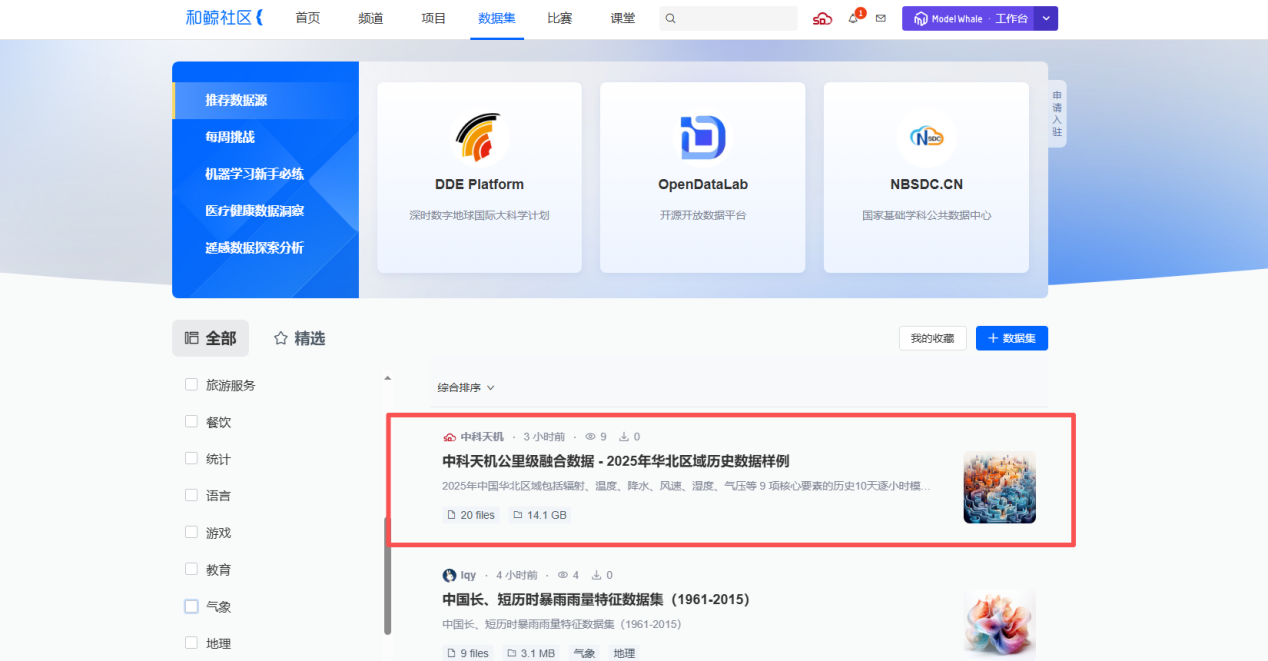1268x661 pixels.
Task: Expand the 综合排序 sort dropdown
Action: [x=466, y=388]
